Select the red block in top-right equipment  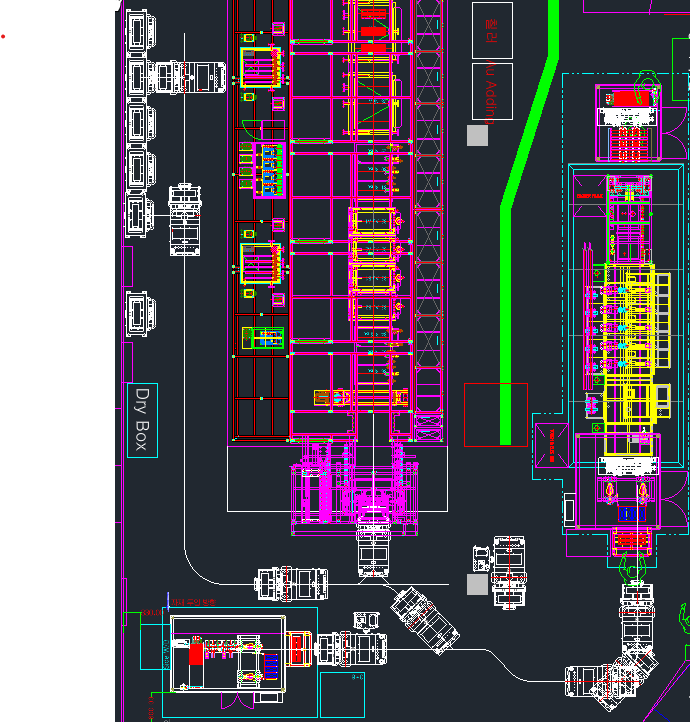tap(627, 99)
